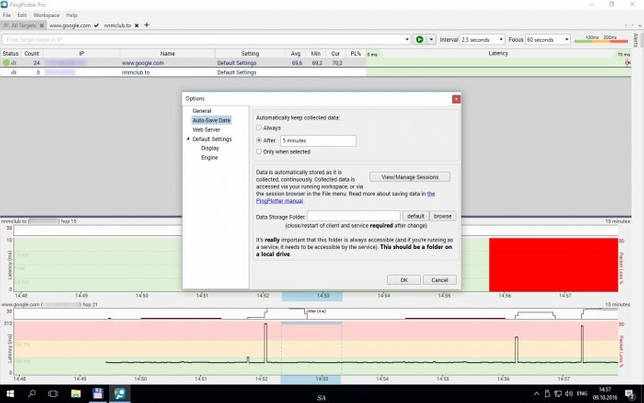Click the browse folder button

(x=442, y=216)
